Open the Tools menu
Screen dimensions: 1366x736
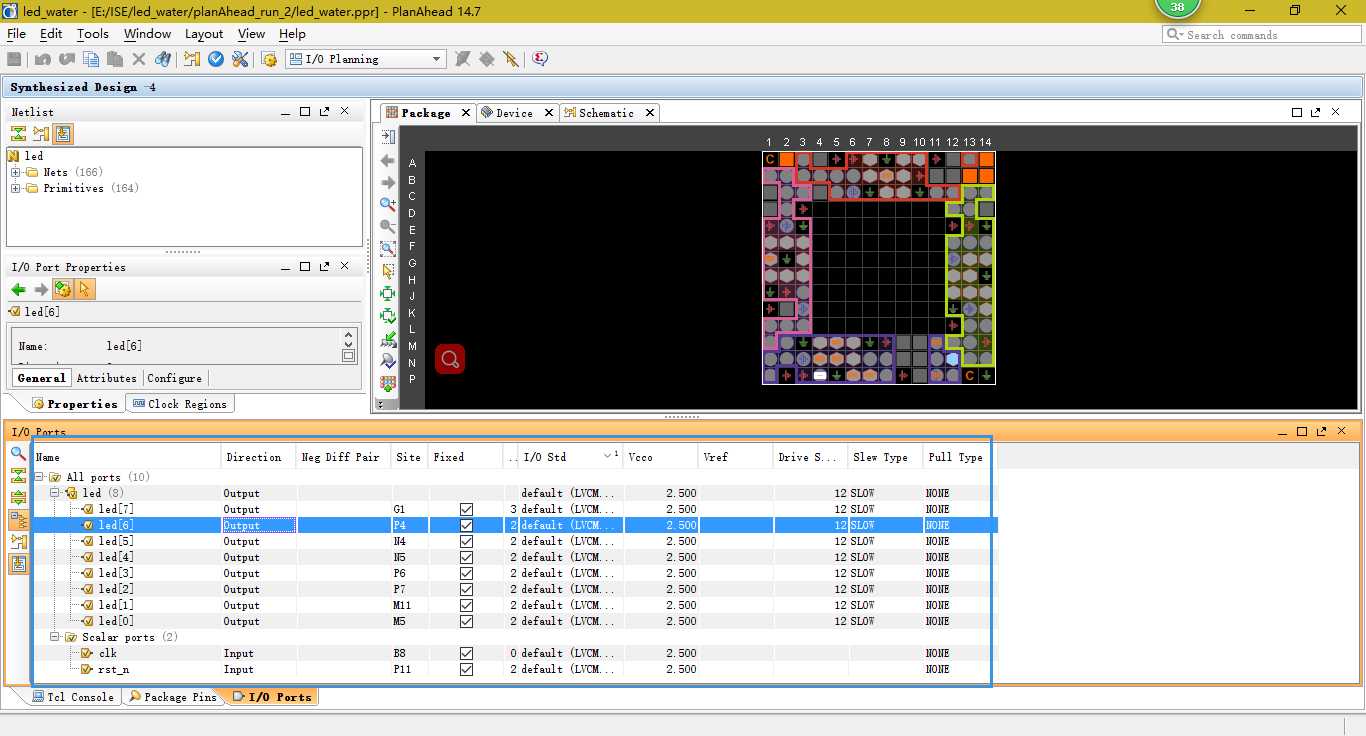coord(92,33)
